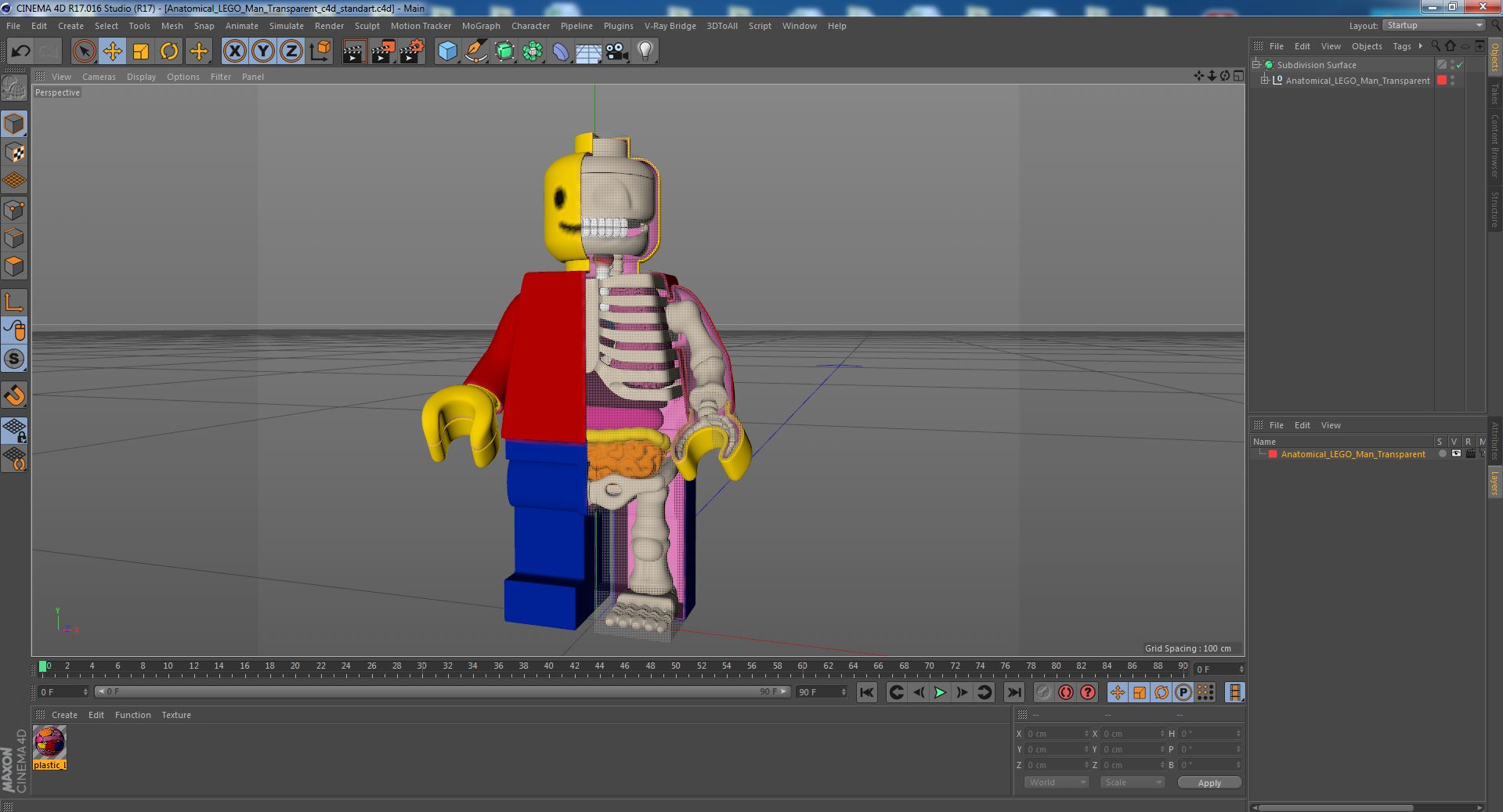The height and width of the screenshot is (812, 1503).
Task: Switch to Polygons mode
Action: tap(14, 266)
